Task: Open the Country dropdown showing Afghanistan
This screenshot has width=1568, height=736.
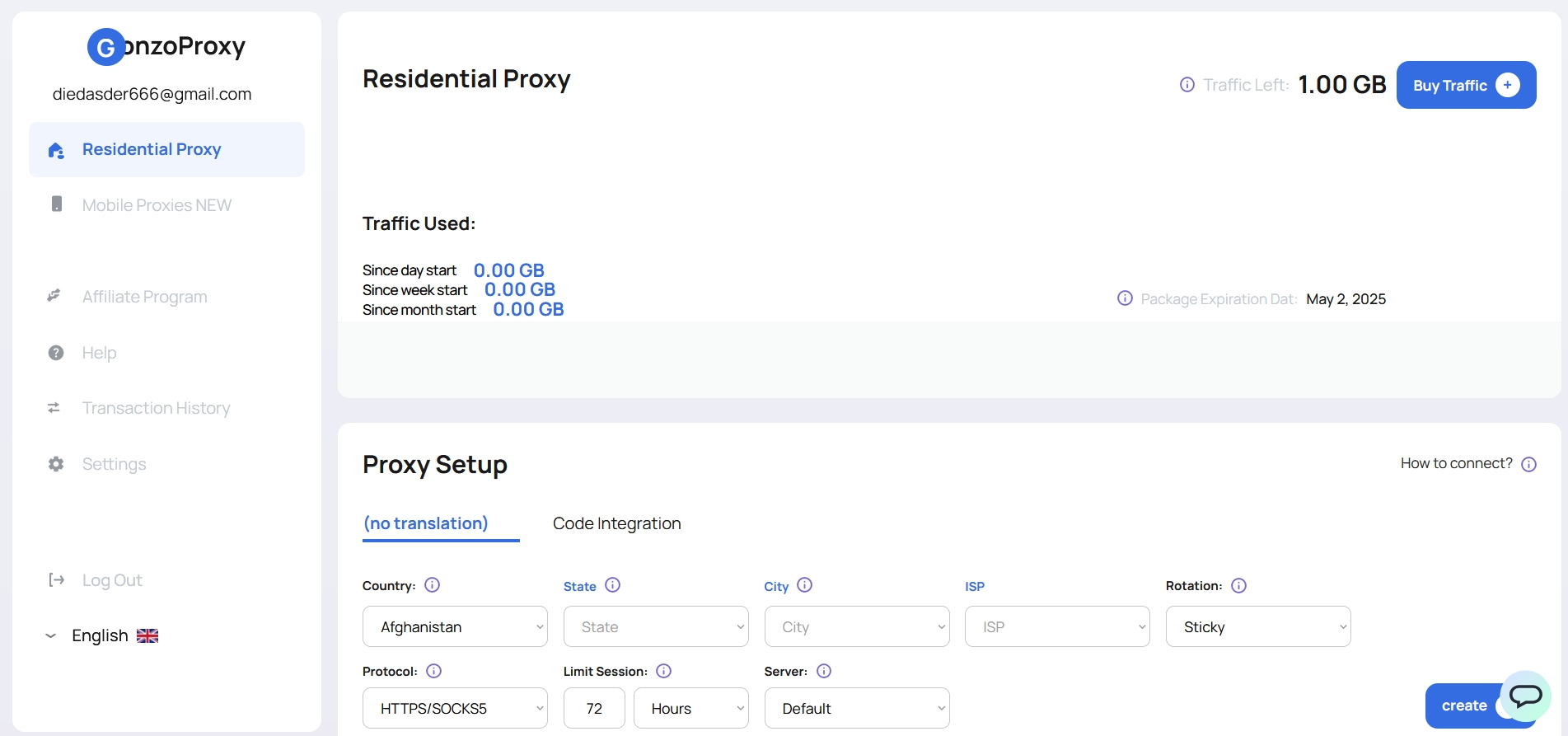Action: point(455,627)
